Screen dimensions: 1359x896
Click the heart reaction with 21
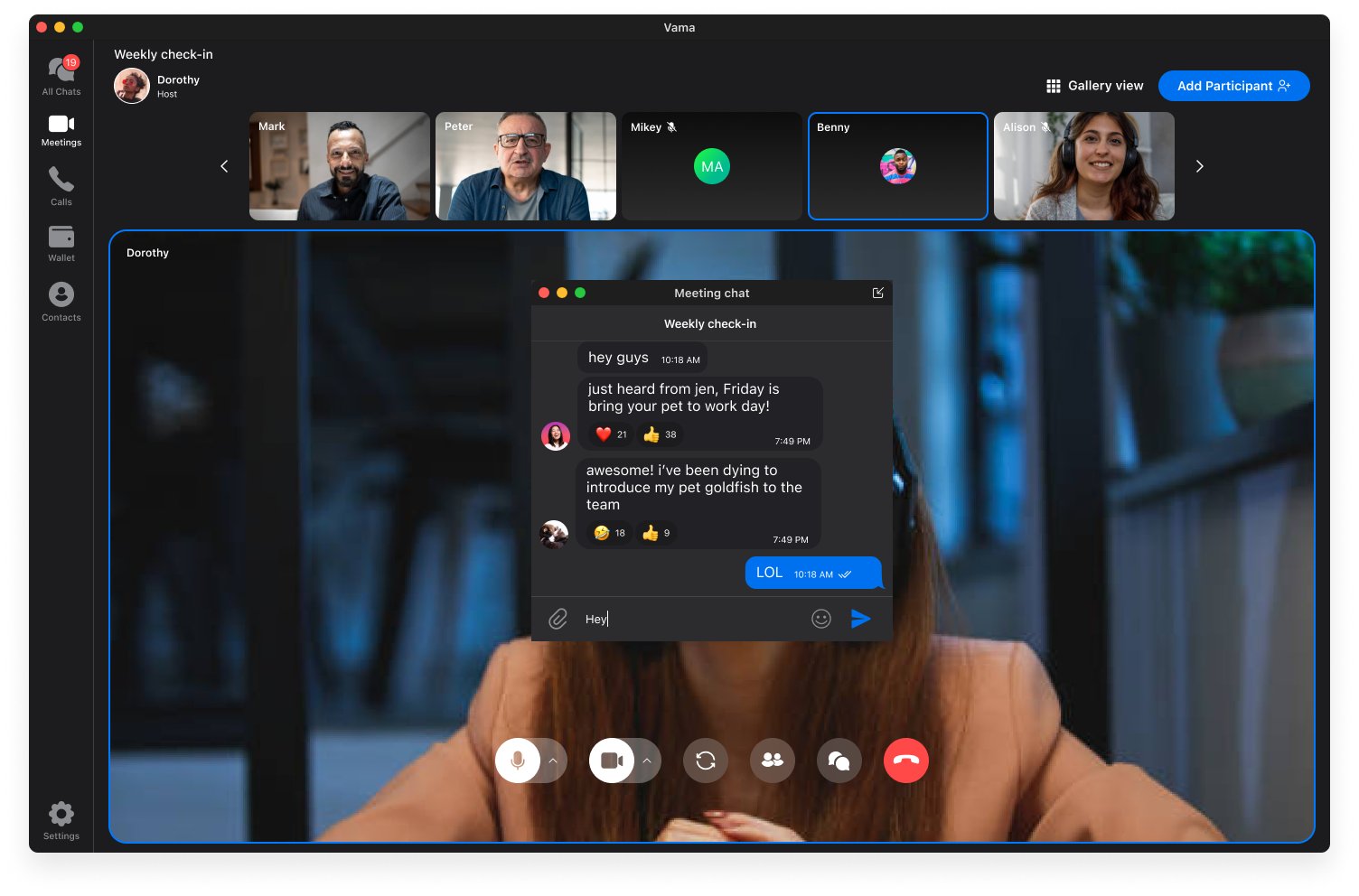[x=612, y=434]
